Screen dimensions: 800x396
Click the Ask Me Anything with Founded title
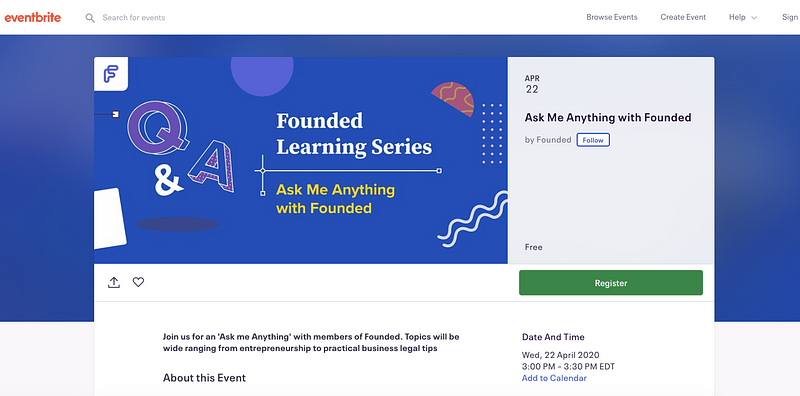point(608,117)
